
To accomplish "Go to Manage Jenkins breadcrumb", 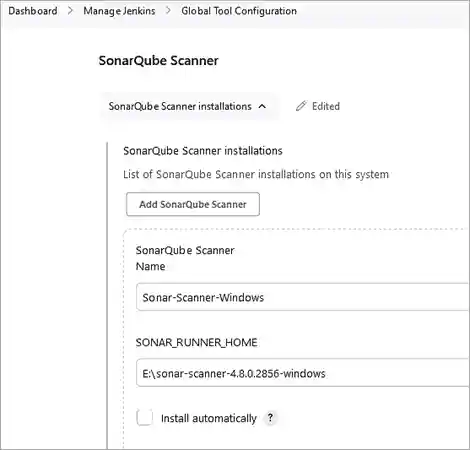I will pyautogui.click(x=119, y=11).
